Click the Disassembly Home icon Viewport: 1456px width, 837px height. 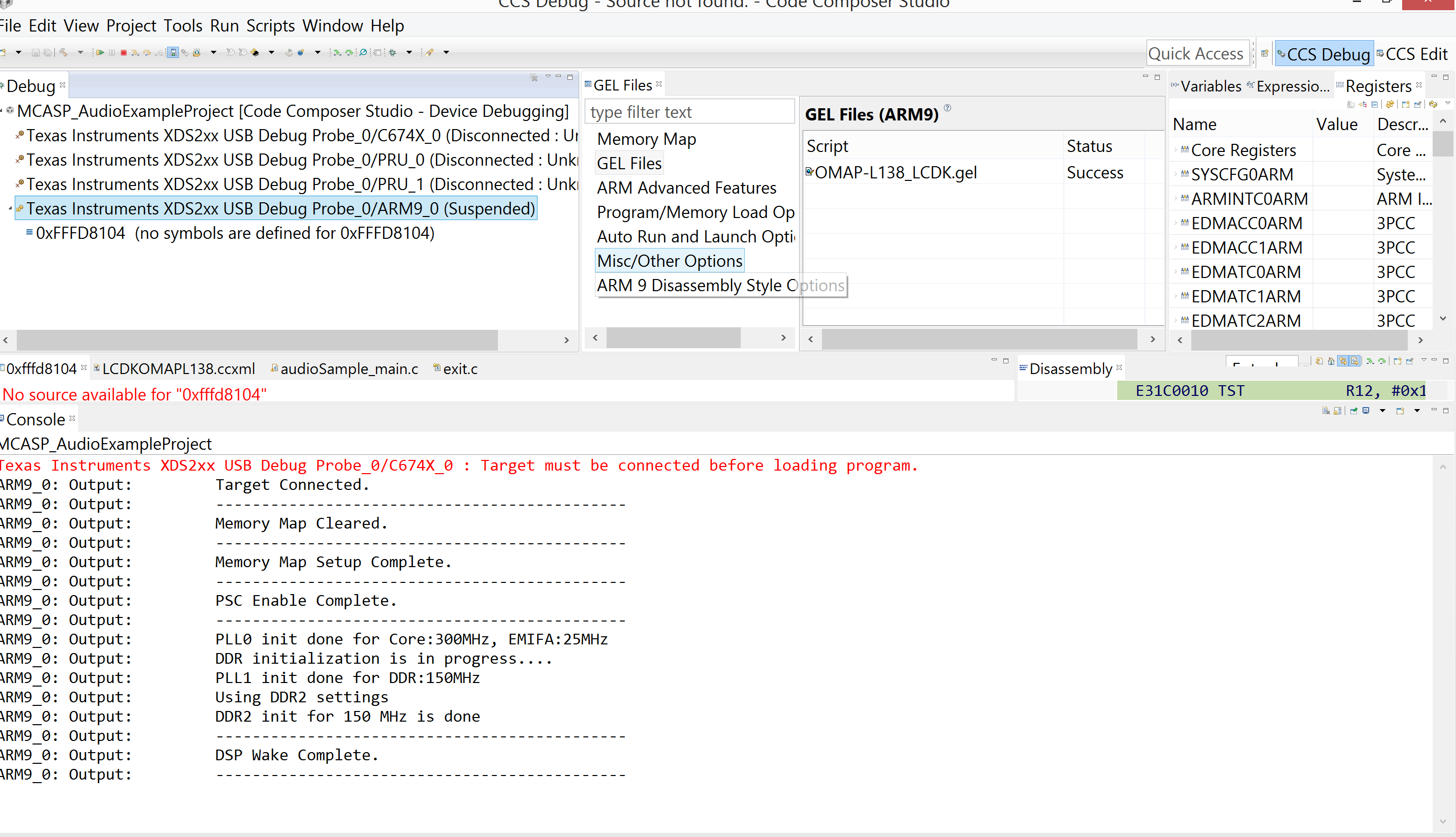coord(1332,361)
